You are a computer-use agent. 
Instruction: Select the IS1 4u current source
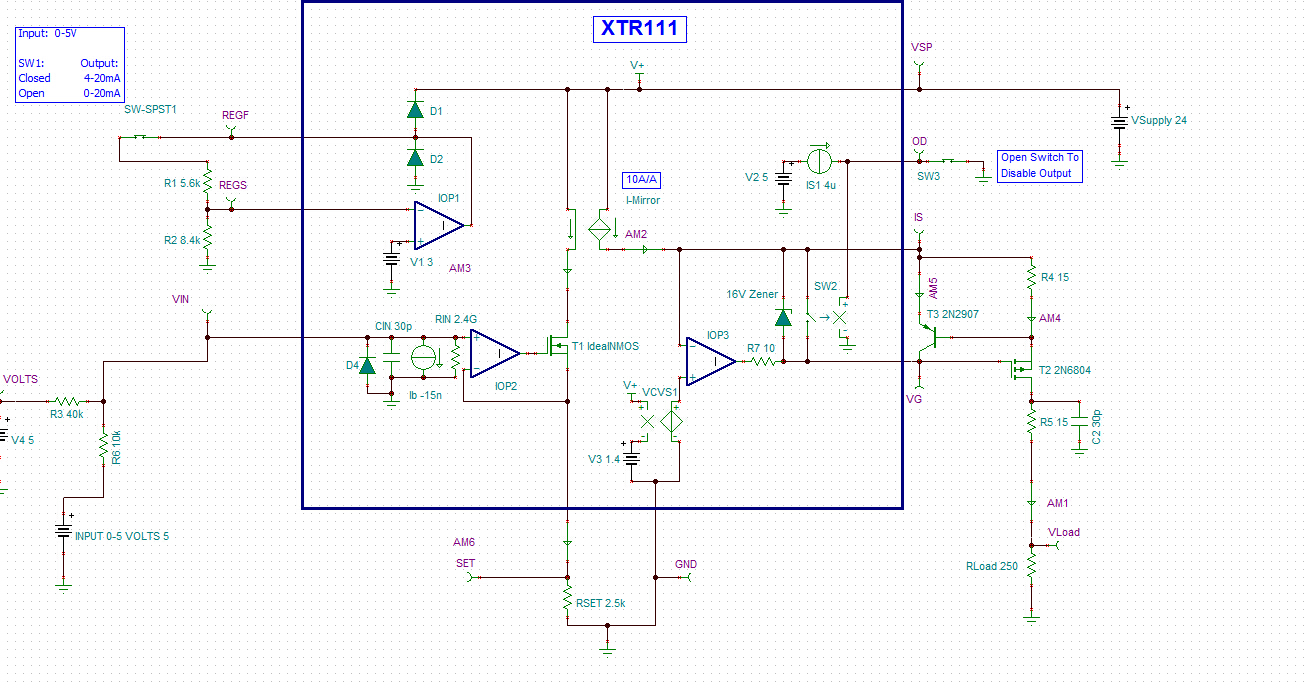click(x=820, y=160)
